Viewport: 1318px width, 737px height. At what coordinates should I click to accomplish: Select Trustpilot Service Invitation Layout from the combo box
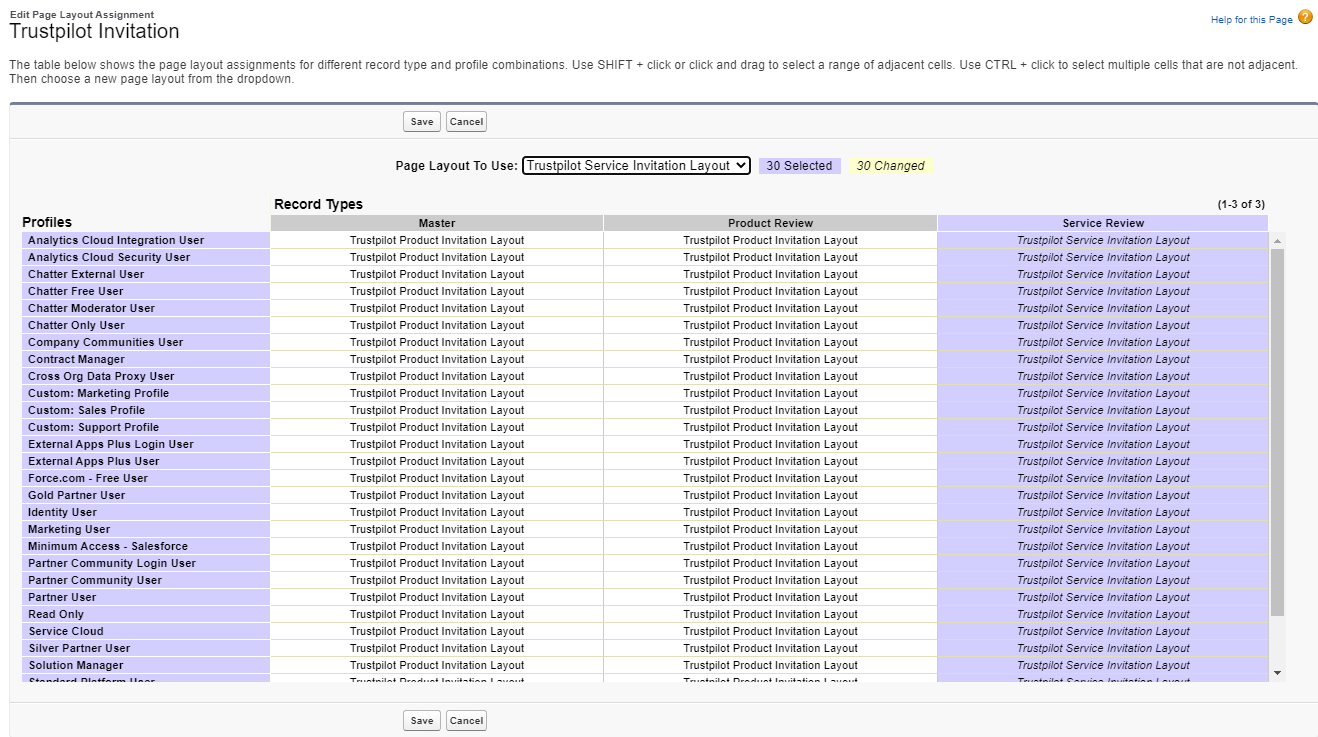click(x=635, y=165)
